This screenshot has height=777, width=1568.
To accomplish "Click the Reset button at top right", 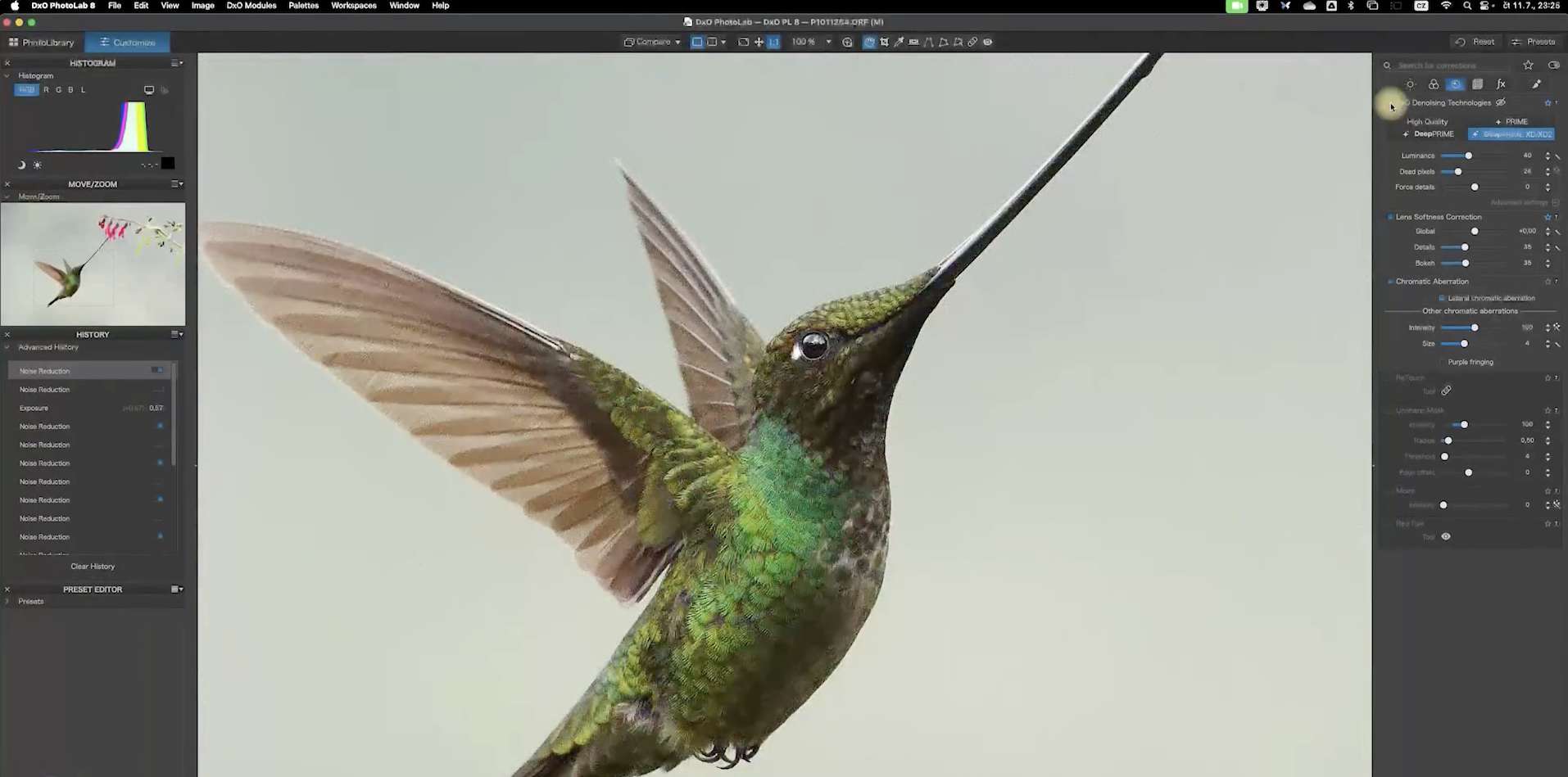I will point(1476,42).
